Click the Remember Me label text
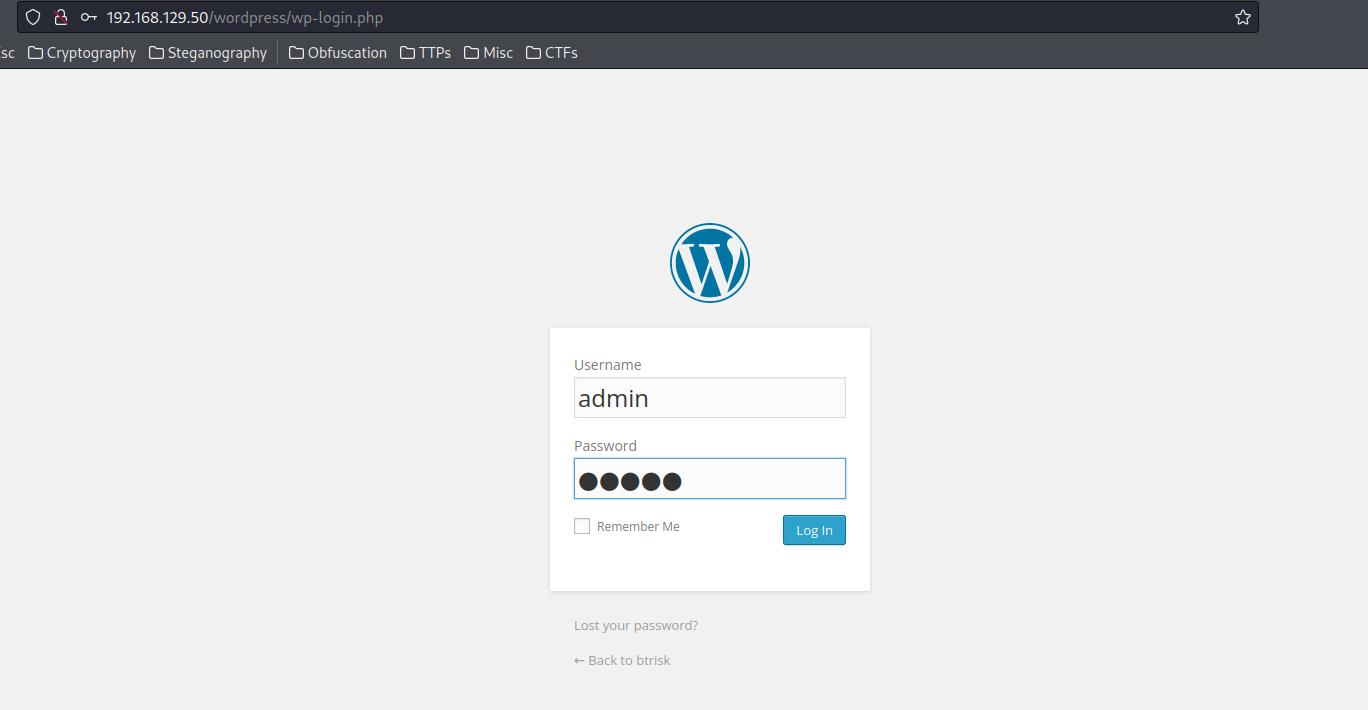1368x710 pixels. [x=638, y=527]
